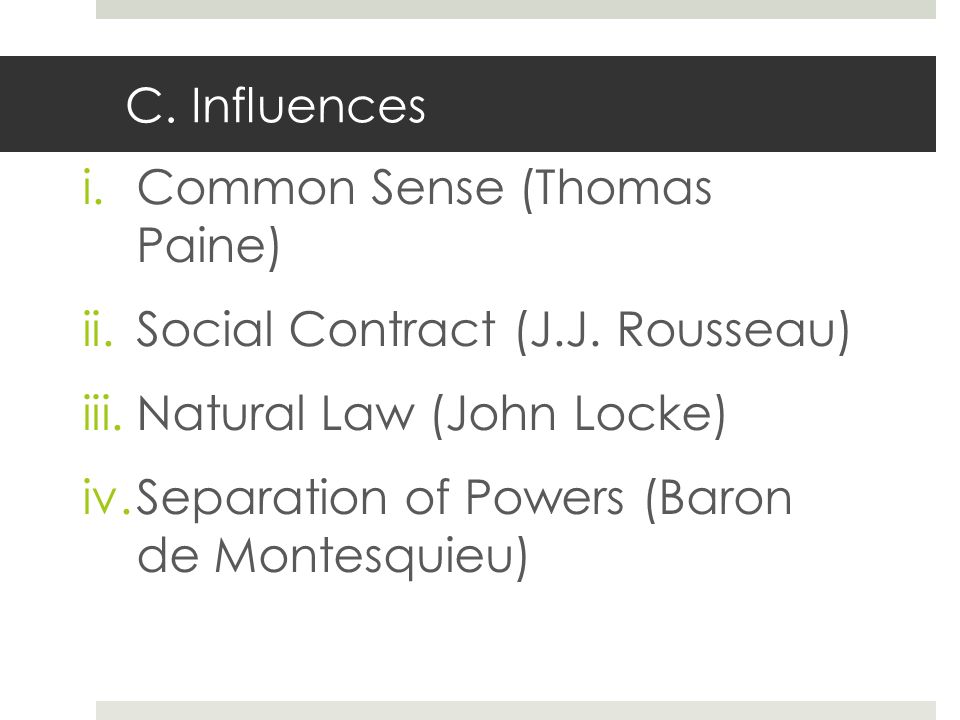
Task: Click the name 'John Locke'
Action: point(579,413)
